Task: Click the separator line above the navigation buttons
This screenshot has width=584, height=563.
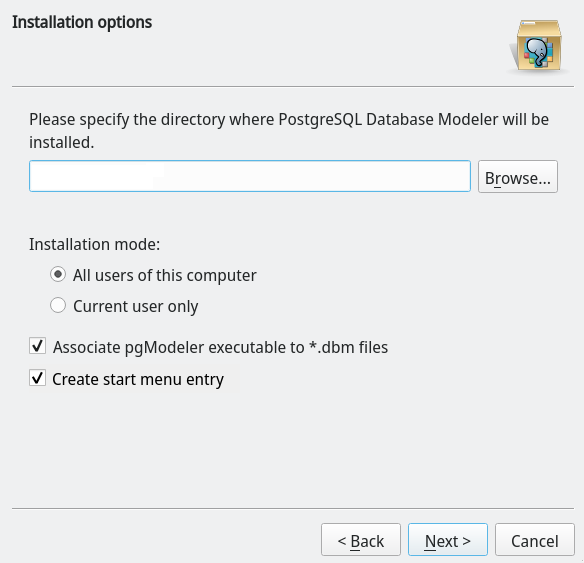Action: coord(293,508)
